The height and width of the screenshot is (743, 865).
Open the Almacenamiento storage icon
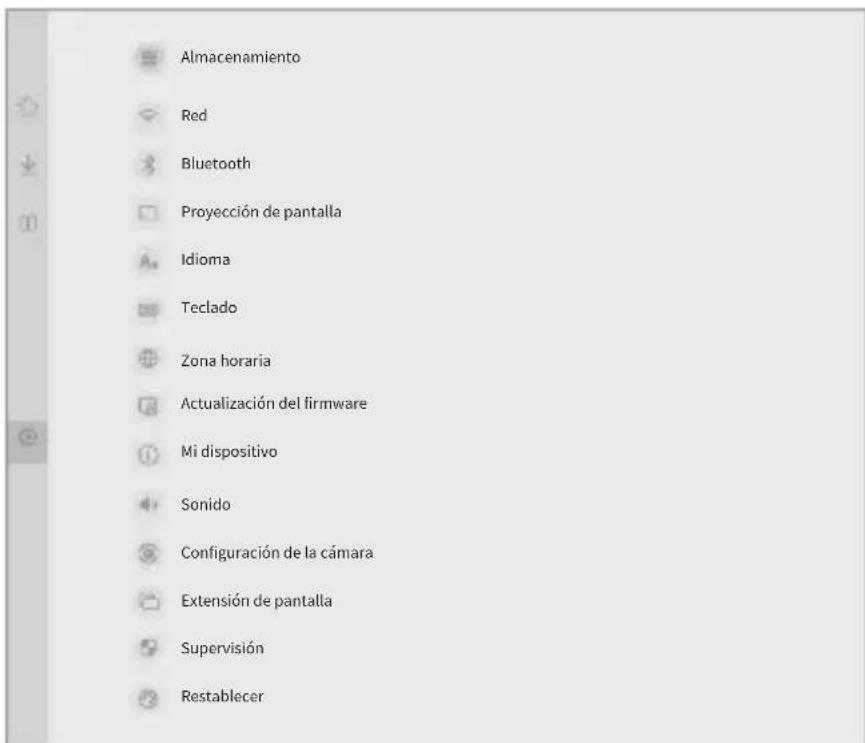[149, 57]
